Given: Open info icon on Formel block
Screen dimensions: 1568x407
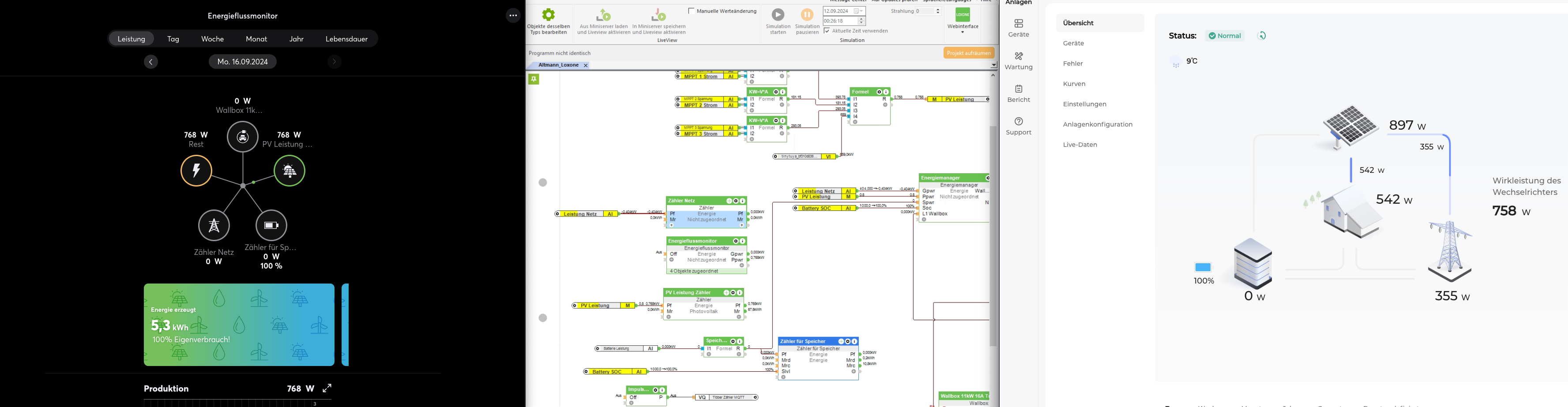Looking at the screenshot, I should (886, 93).
